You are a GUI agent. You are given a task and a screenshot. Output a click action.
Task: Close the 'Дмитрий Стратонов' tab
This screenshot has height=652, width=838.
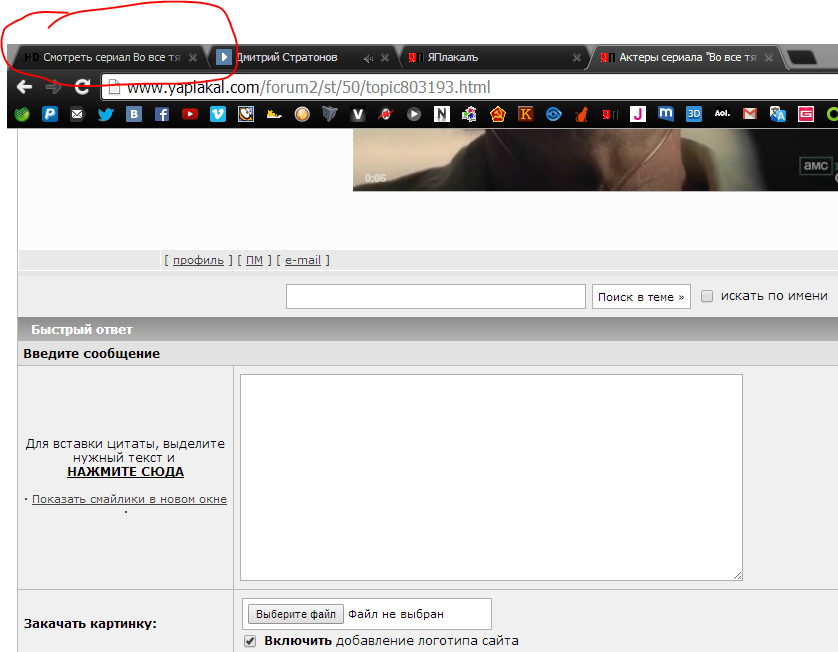pos(385,58)
